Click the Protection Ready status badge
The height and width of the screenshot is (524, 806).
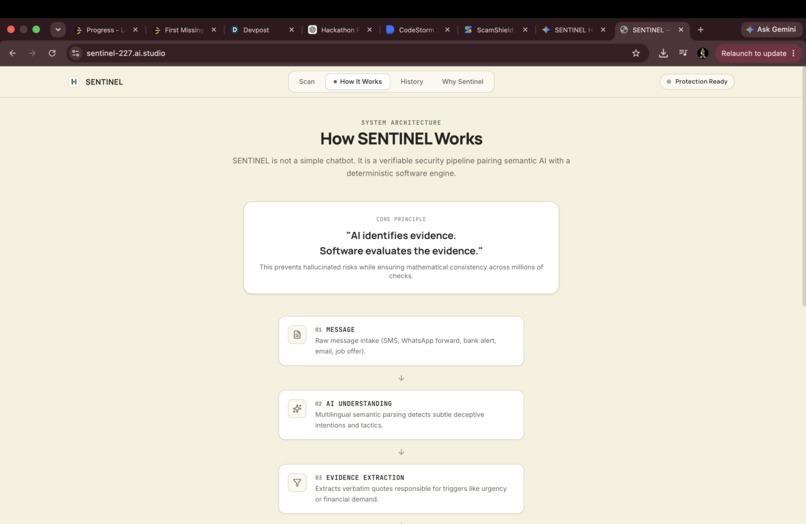[697, 82]
